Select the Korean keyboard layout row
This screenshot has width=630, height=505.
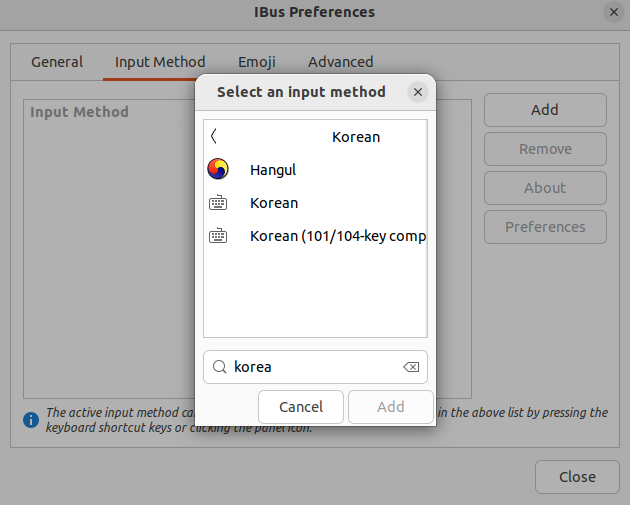315,203
